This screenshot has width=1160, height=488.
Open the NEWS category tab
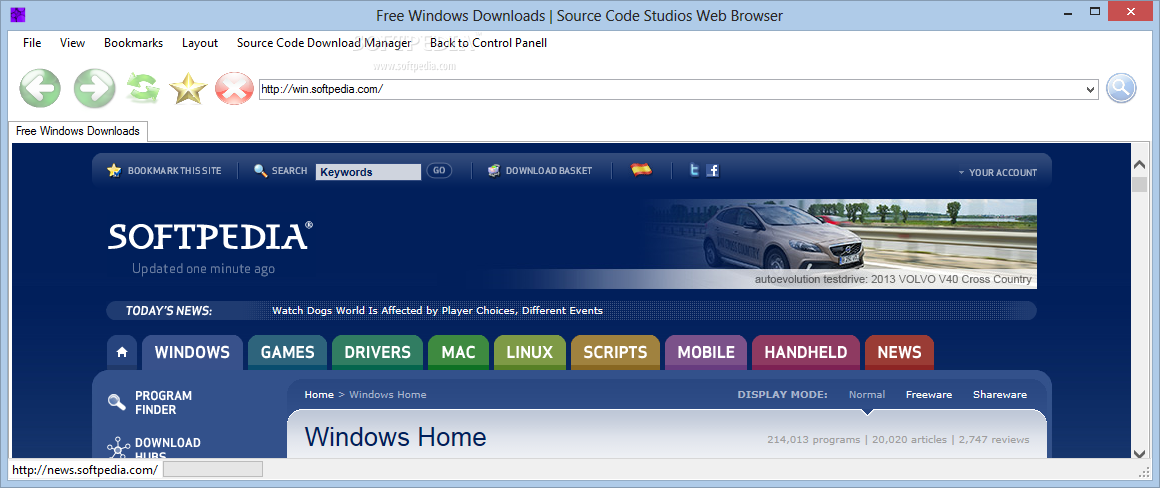(900, 352)
